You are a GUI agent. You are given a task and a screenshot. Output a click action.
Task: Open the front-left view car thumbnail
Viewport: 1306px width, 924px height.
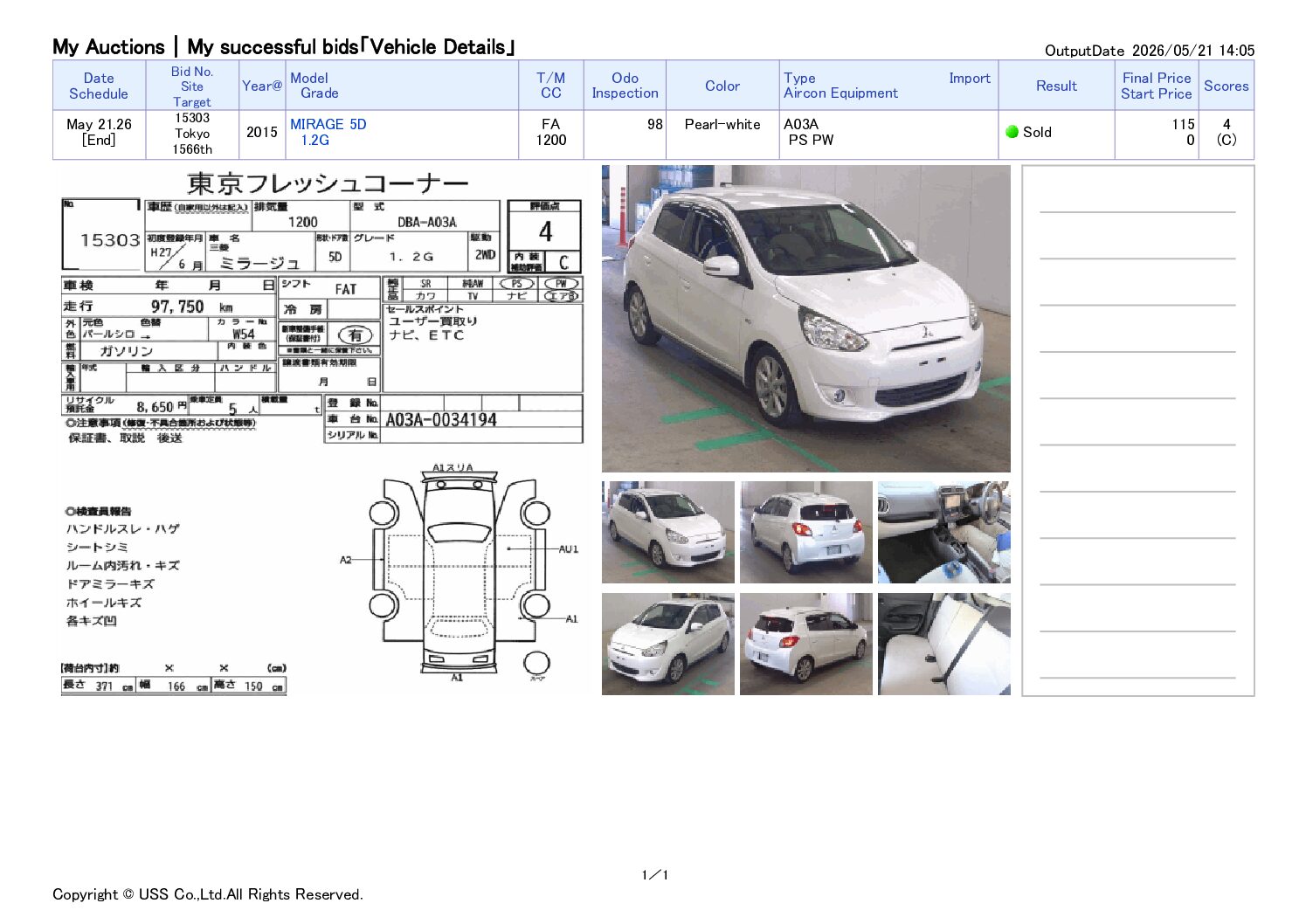click(x=667, y=532)
